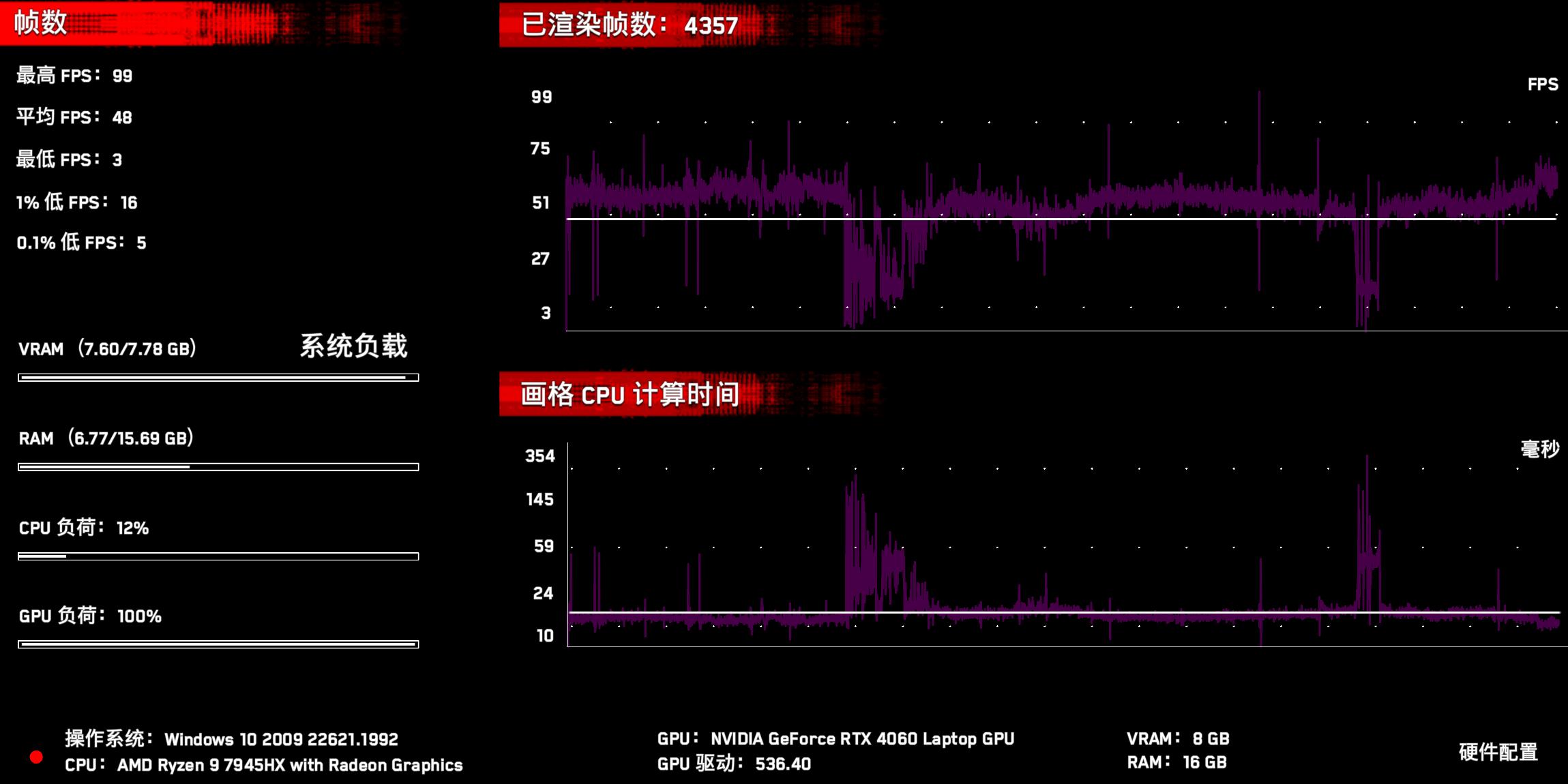Click the Windows 10 operating system info text
Image resolution: width=1568 pixels, height=784 pixels.
[x=232, y=738]
